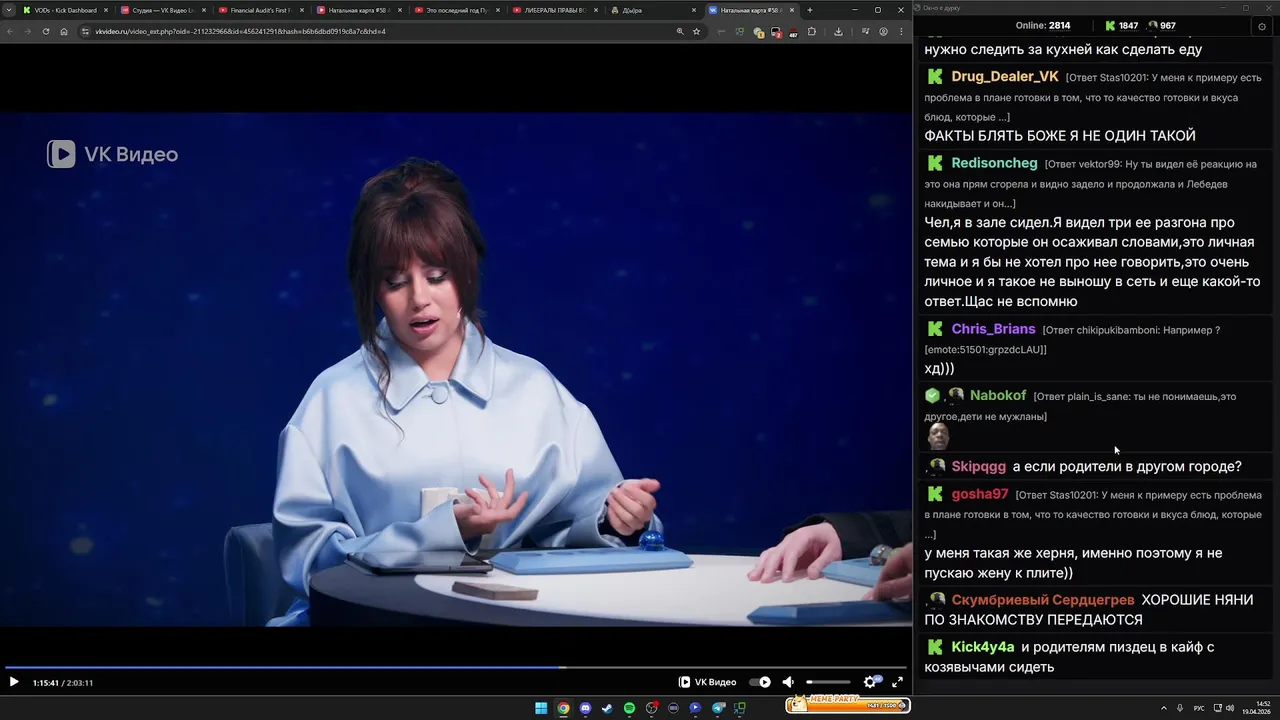Click username Redisoncheg in chat
The width and height of the screenshot is (1280, 720).
click(994, 163)
